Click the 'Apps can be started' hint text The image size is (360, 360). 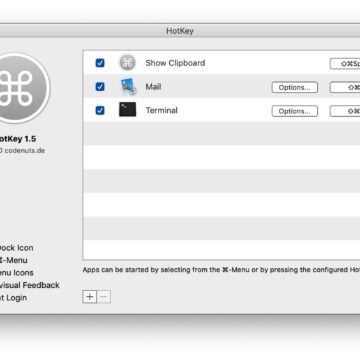(221, 270)
